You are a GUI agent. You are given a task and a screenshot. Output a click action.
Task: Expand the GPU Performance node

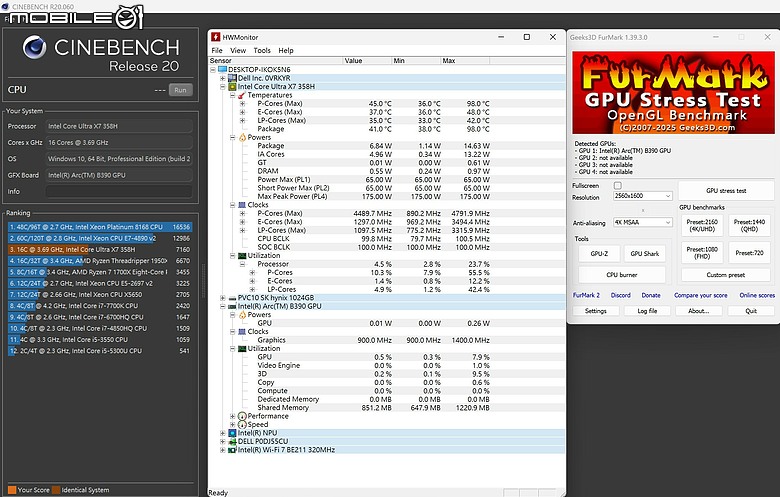pyautogui.click(x=233, y=416)
